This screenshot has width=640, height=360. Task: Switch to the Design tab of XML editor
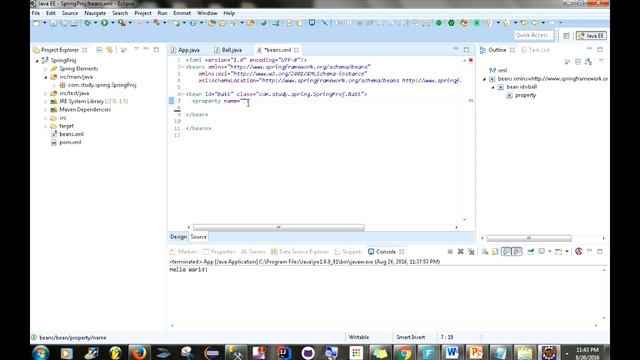(178, 237)
